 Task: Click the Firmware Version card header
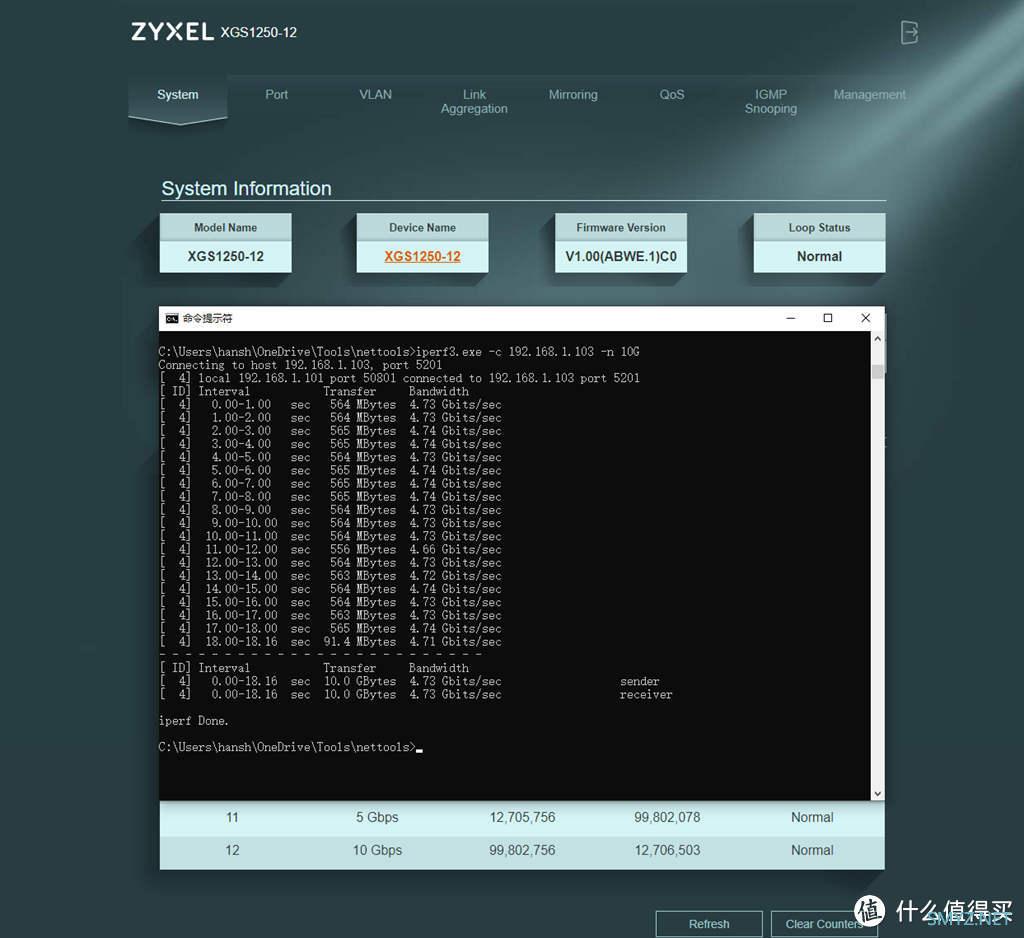(621, 227)
